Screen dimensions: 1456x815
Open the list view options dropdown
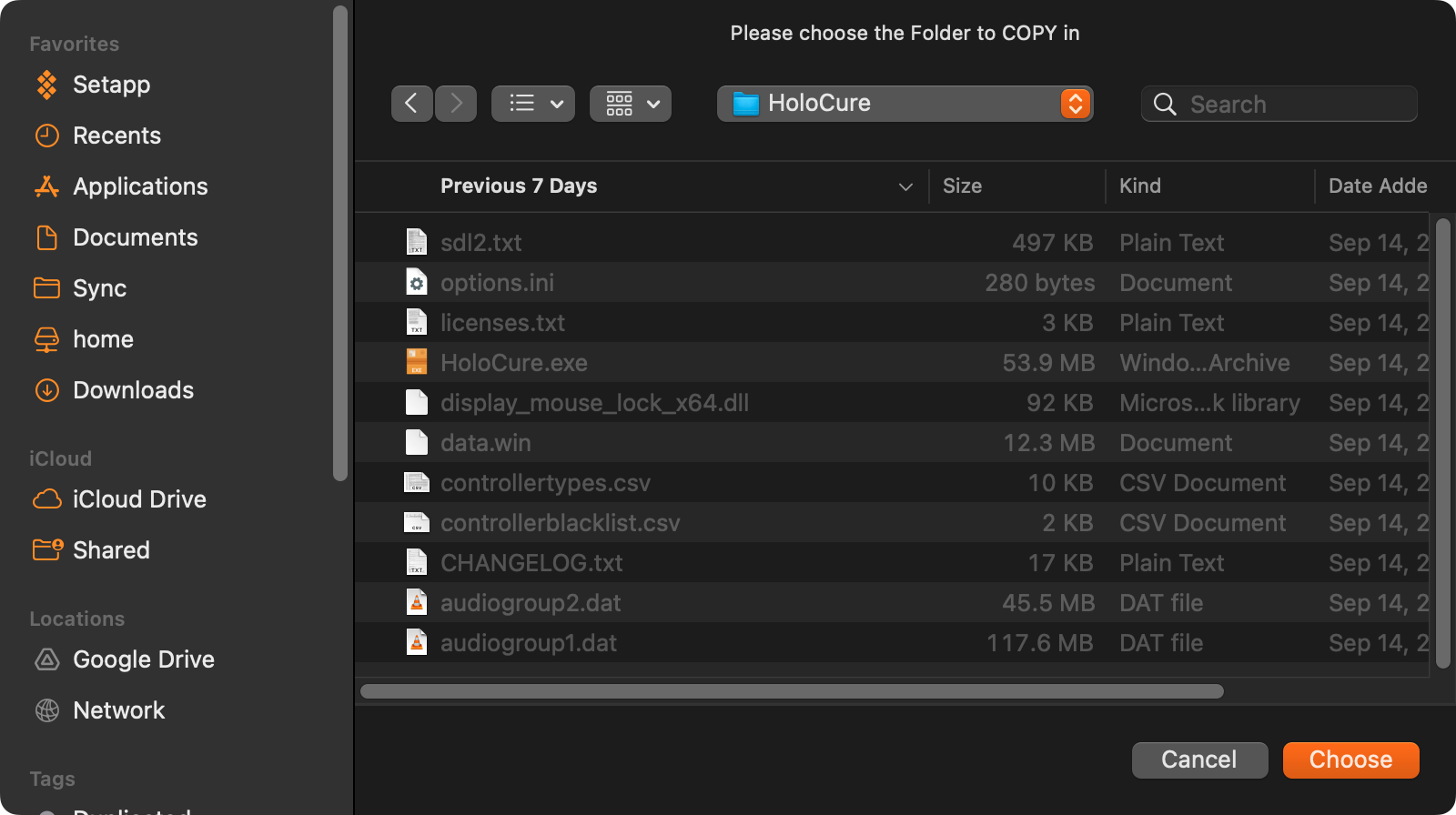pos(533,104)
